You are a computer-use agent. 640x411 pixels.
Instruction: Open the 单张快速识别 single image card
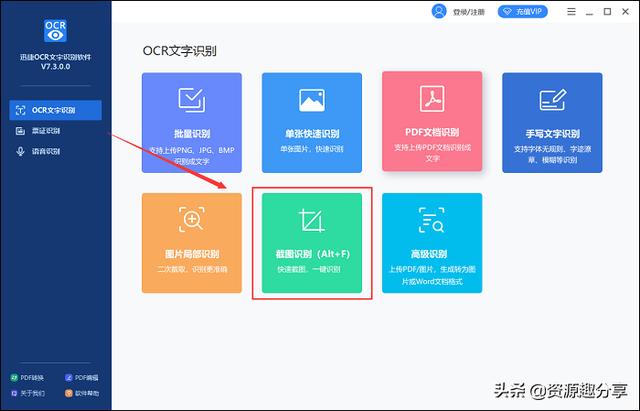[312, 122]
